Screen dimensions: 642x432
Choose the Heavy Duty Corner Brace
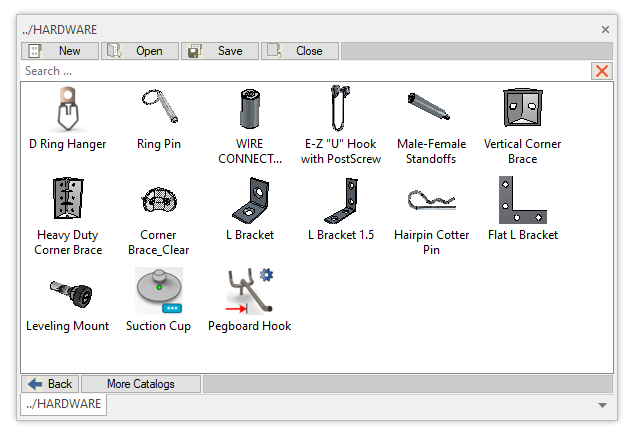pos(68,201)
